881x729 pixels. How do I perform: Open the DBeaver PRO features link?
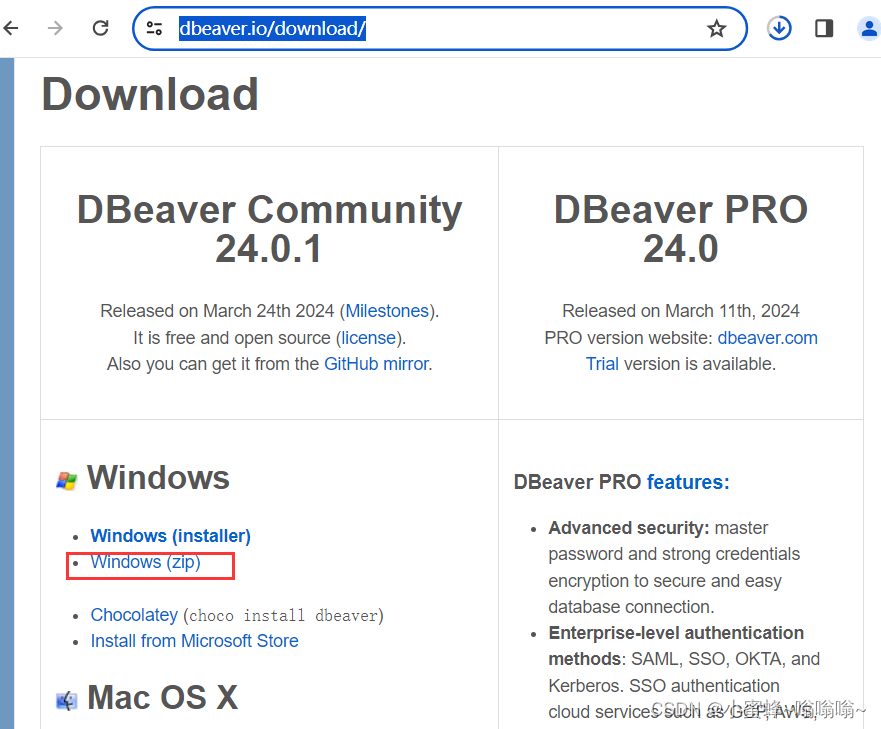click(x=688, y=482)
